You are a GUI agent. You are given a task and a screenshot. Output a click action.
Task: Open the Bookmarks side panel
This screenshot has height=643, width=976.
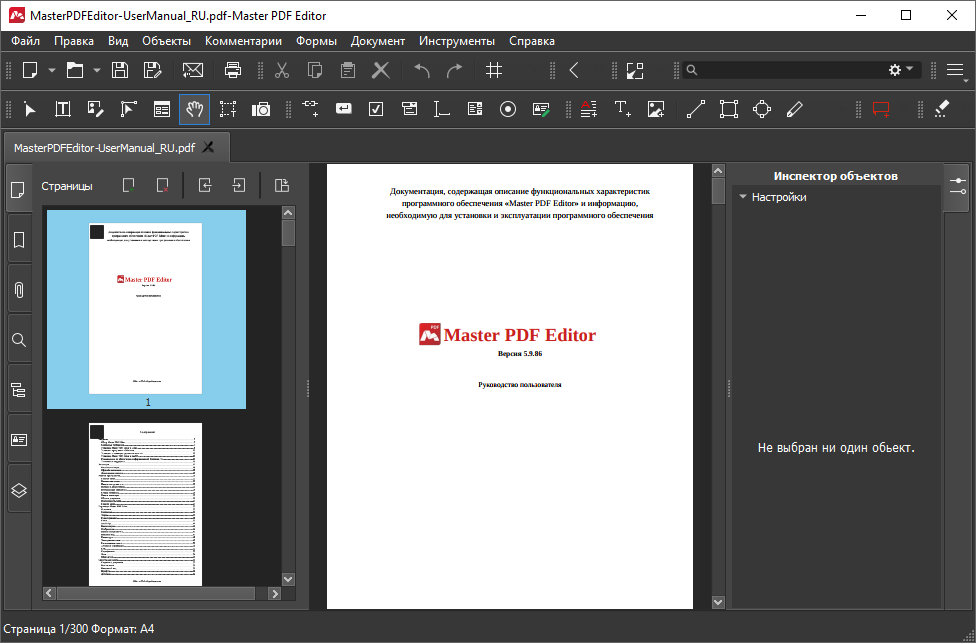point(18,240)
